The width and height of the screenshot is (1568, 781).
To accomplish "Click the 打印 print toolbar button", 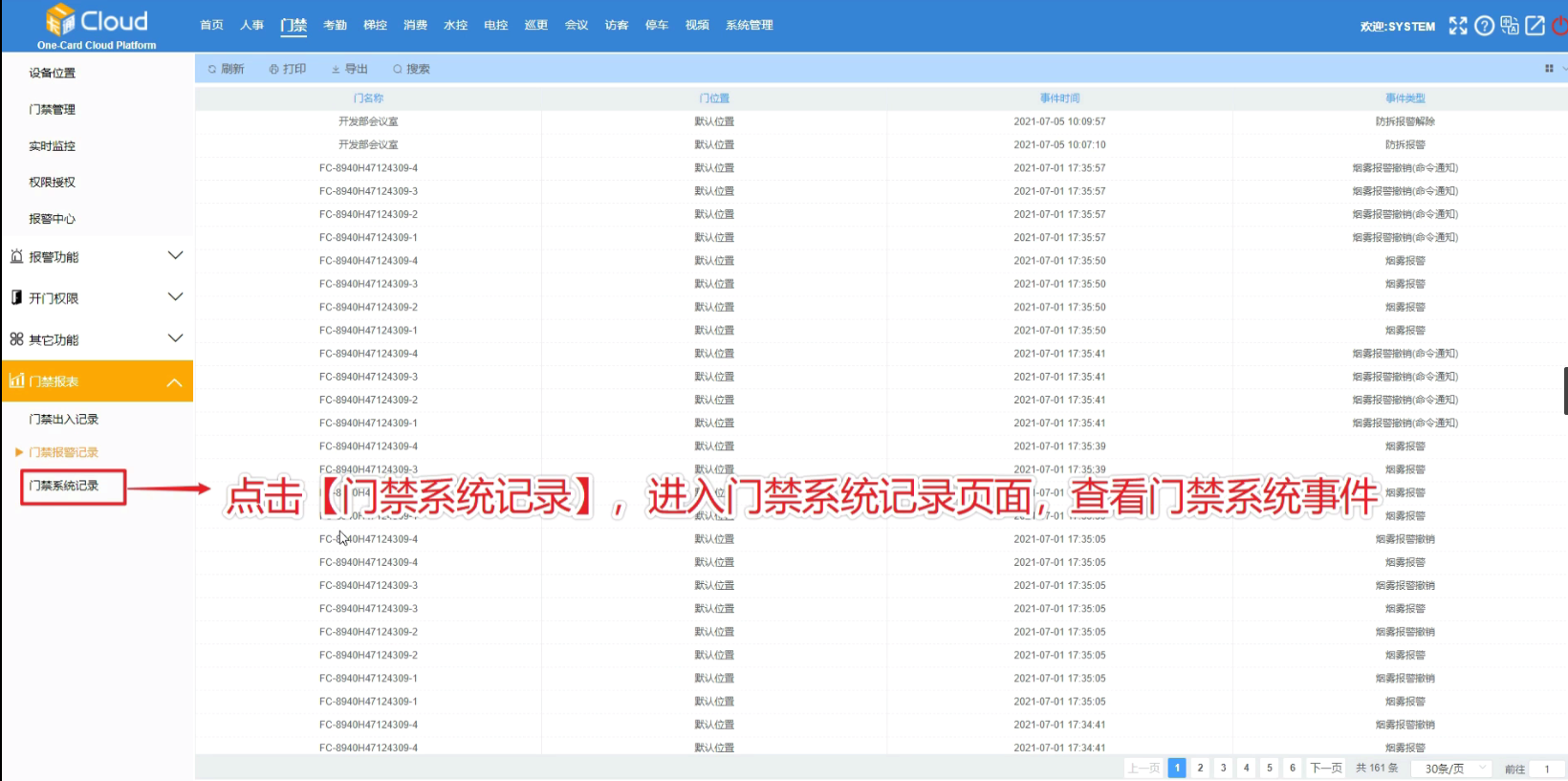I will point(288,69).
